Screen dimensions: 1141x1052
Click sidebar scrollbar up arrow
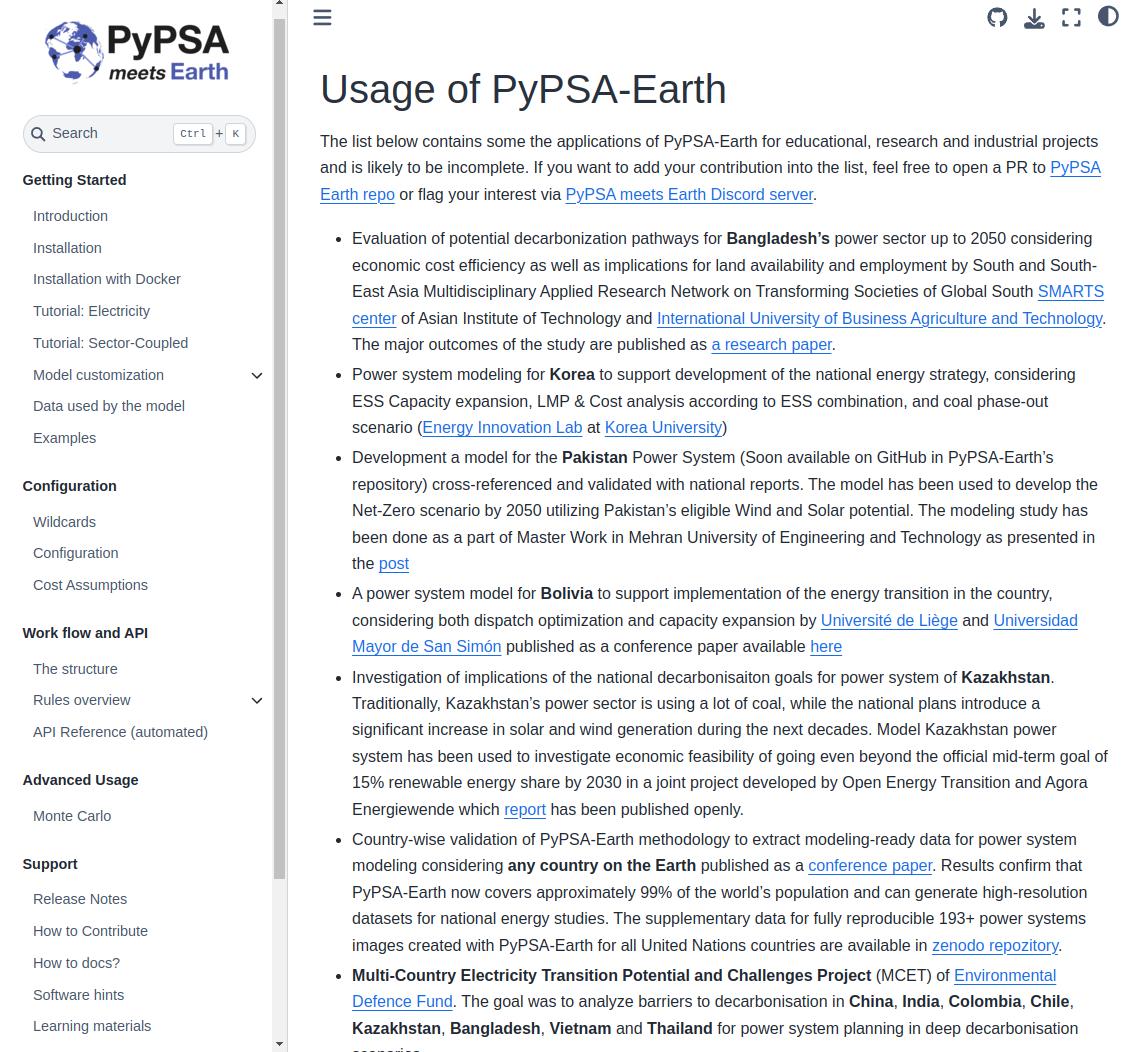coord(279,4)
